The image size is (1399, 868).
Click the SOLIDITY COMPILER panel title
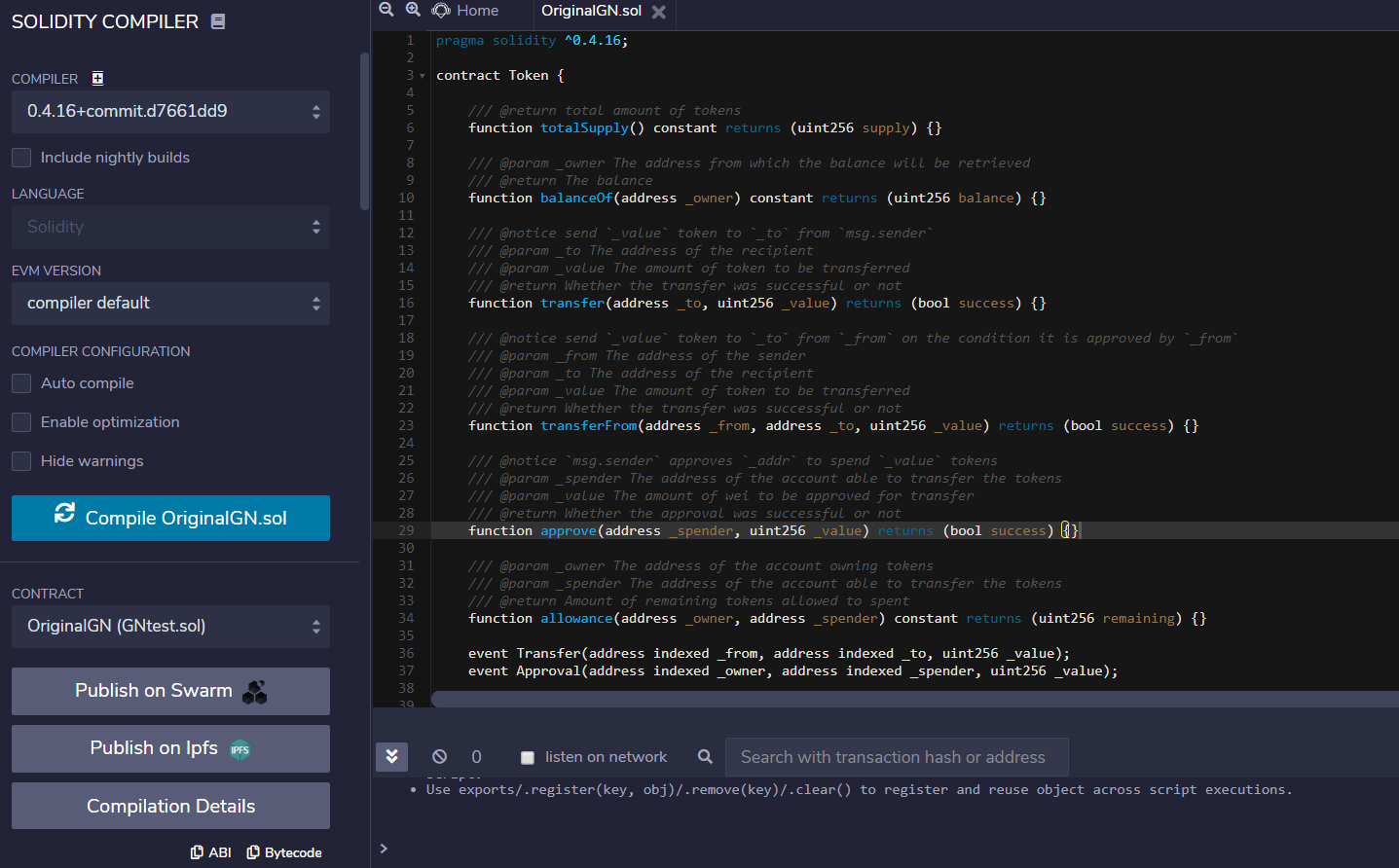105,21
